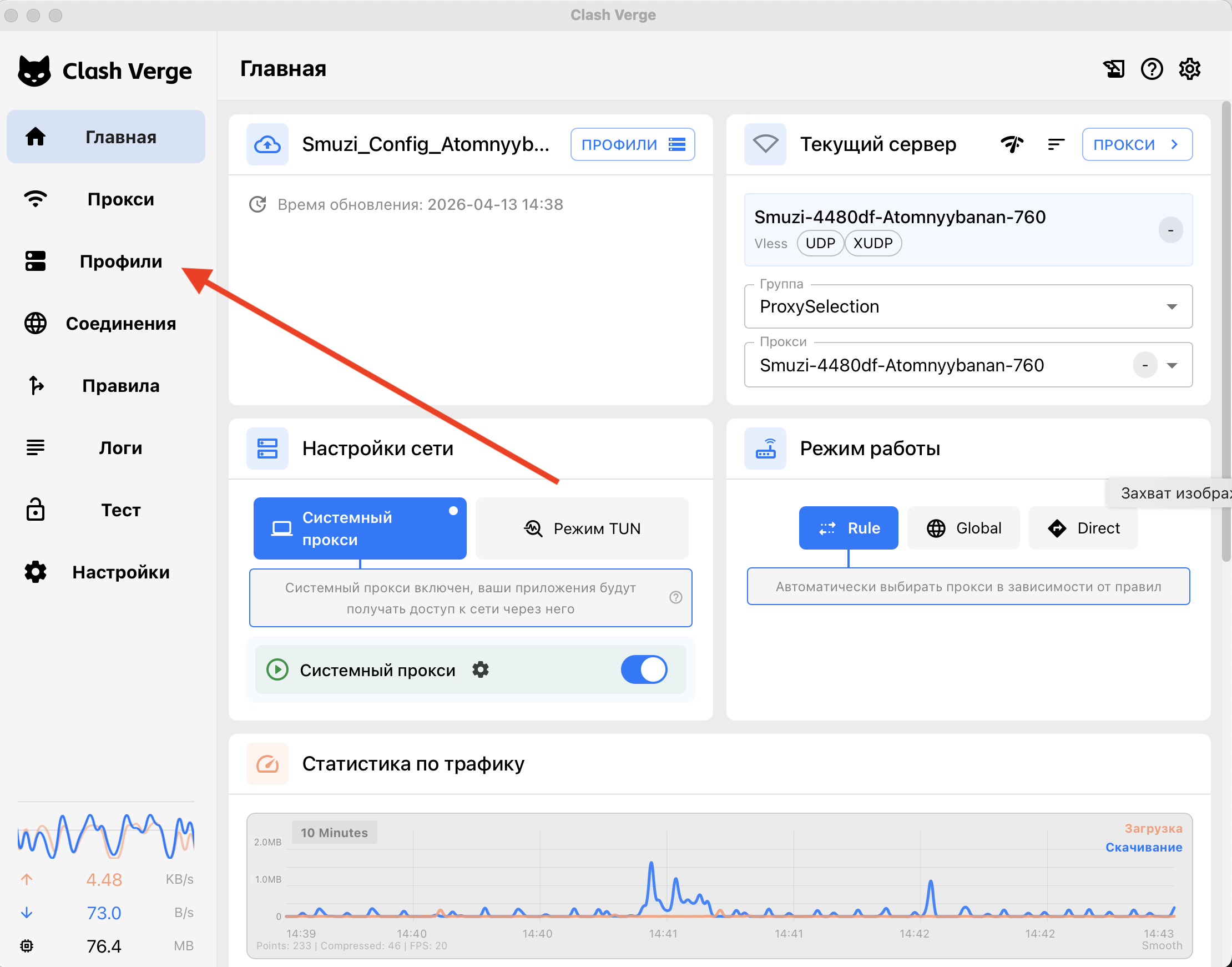Click the profile name Smuzi_Config_Atomnyyb...
Viewport: 1232px width, 967px height.
pos(426,144)
